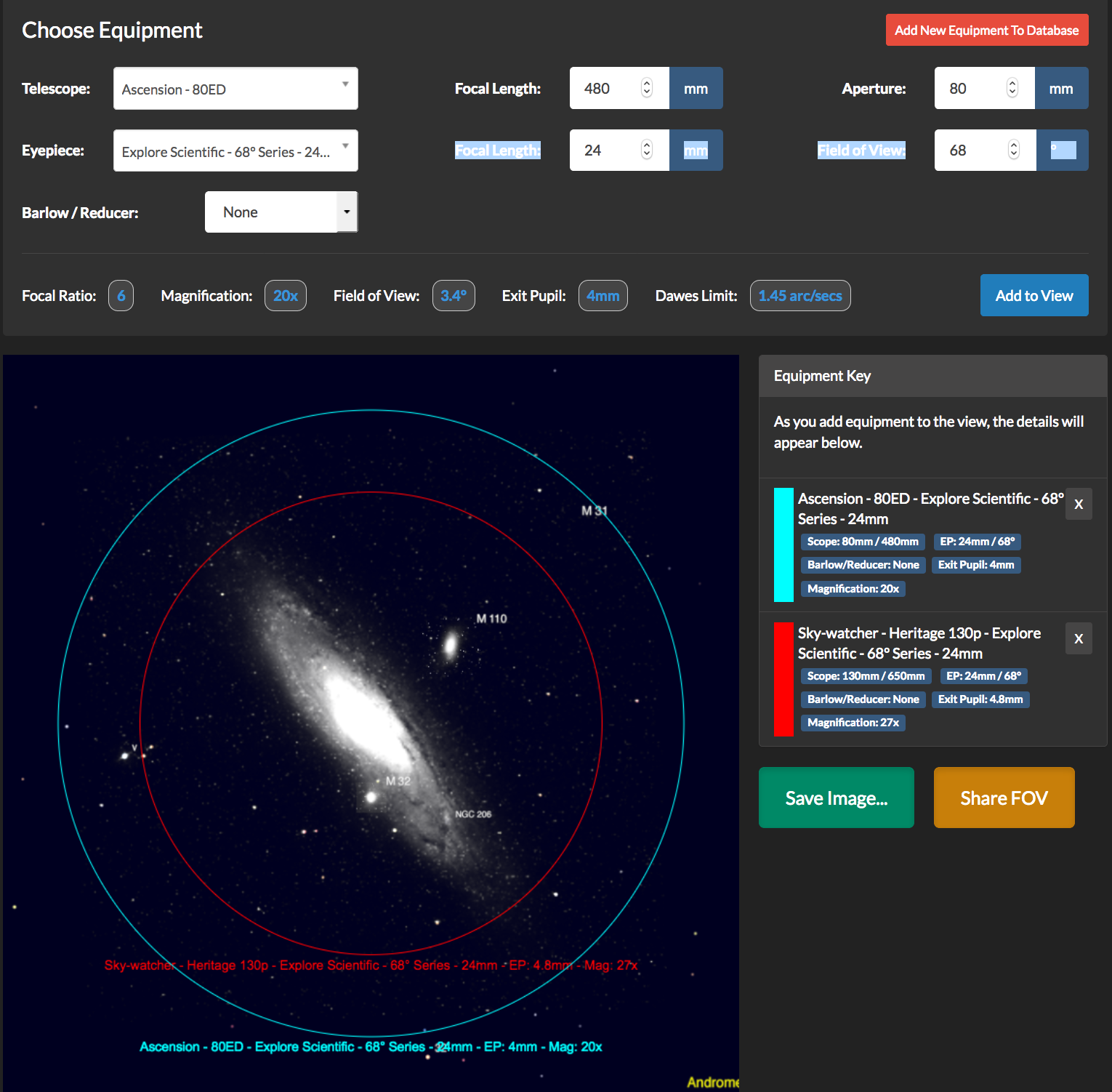Click the stepper arrows in telescope focal length field
The height and width of the screenshot is (1092, 1112).
point(647,88)
